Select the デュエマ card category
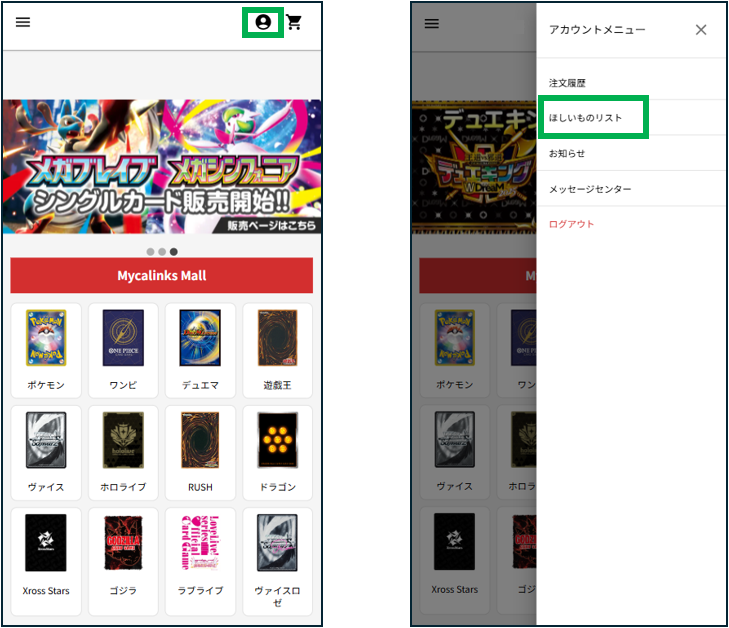This screenshot has height=628, width=729. (x=200, y=349)
